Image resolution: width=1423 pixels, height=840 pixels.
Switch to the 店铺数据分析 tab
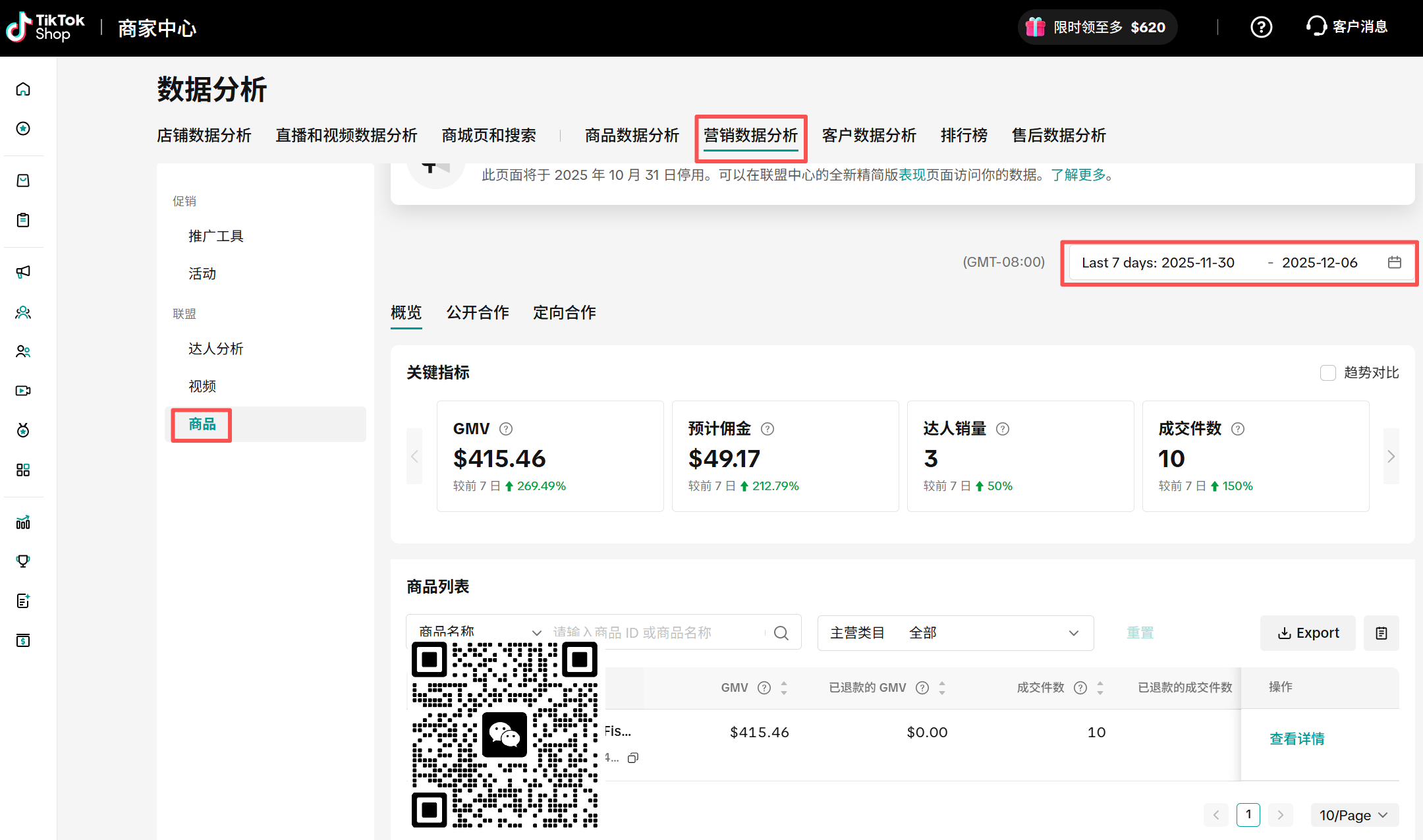[x=204, y=136]
